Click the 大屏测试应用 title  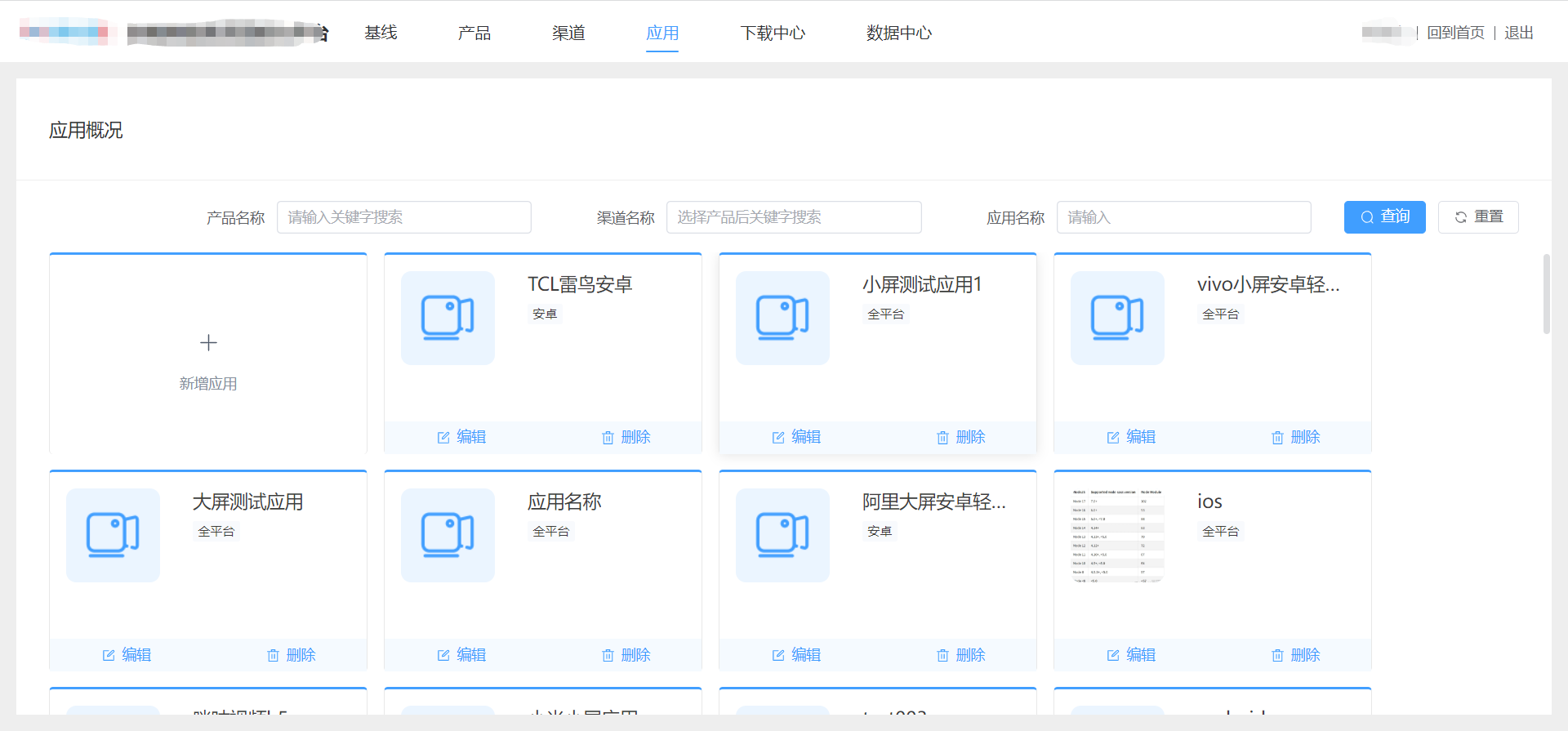click(247, 501)
